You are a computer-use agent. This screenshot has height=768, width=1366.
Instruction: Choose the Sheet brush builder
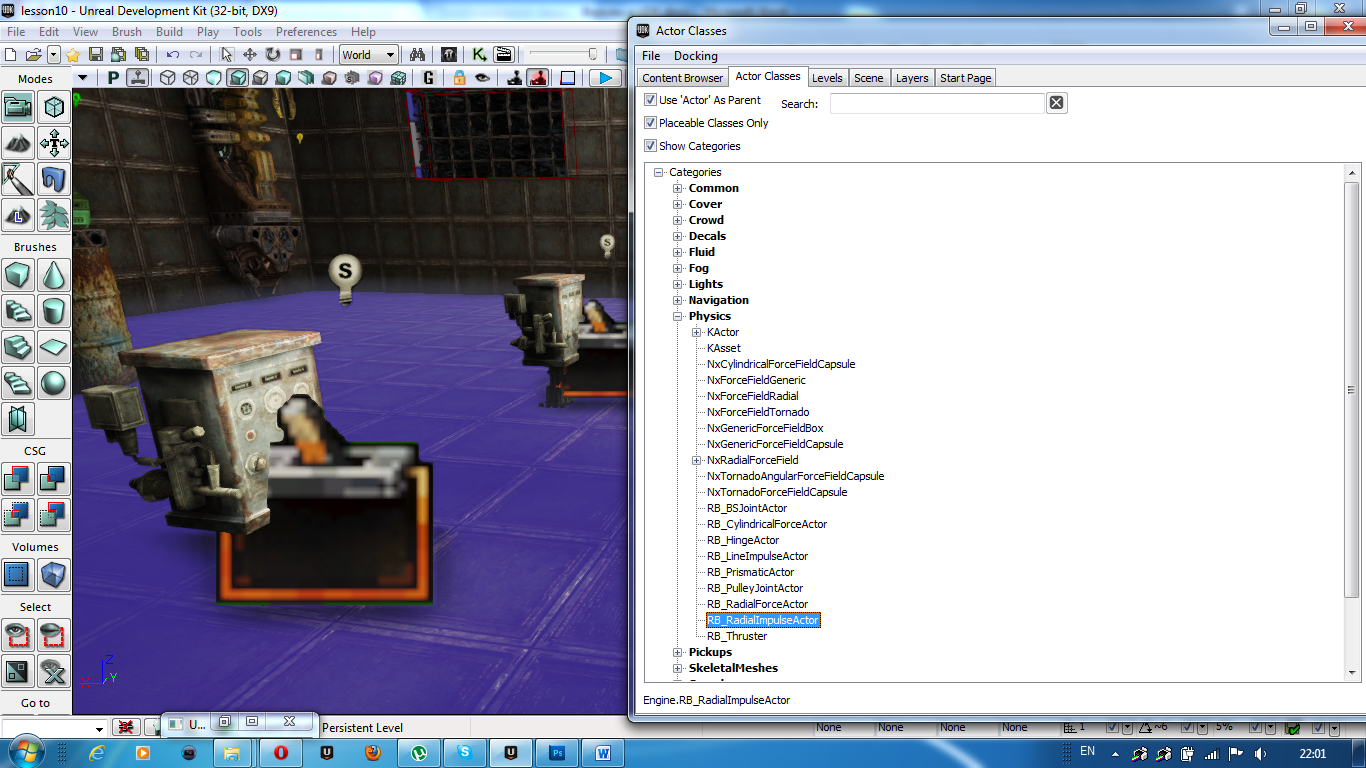[54, 347]
